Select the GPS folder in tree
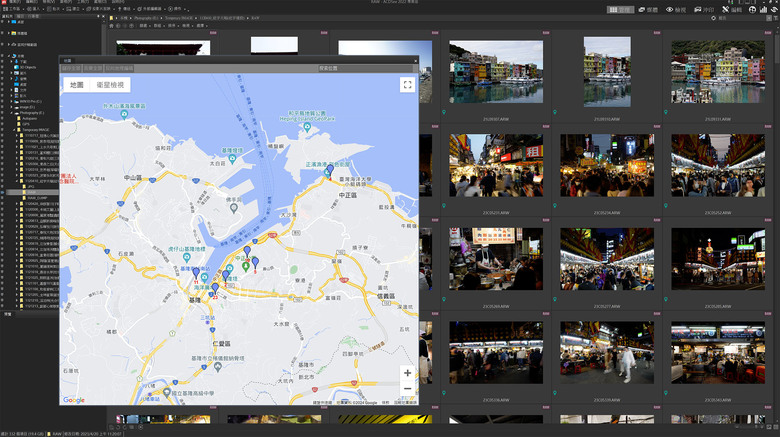 tap(23, 124)
